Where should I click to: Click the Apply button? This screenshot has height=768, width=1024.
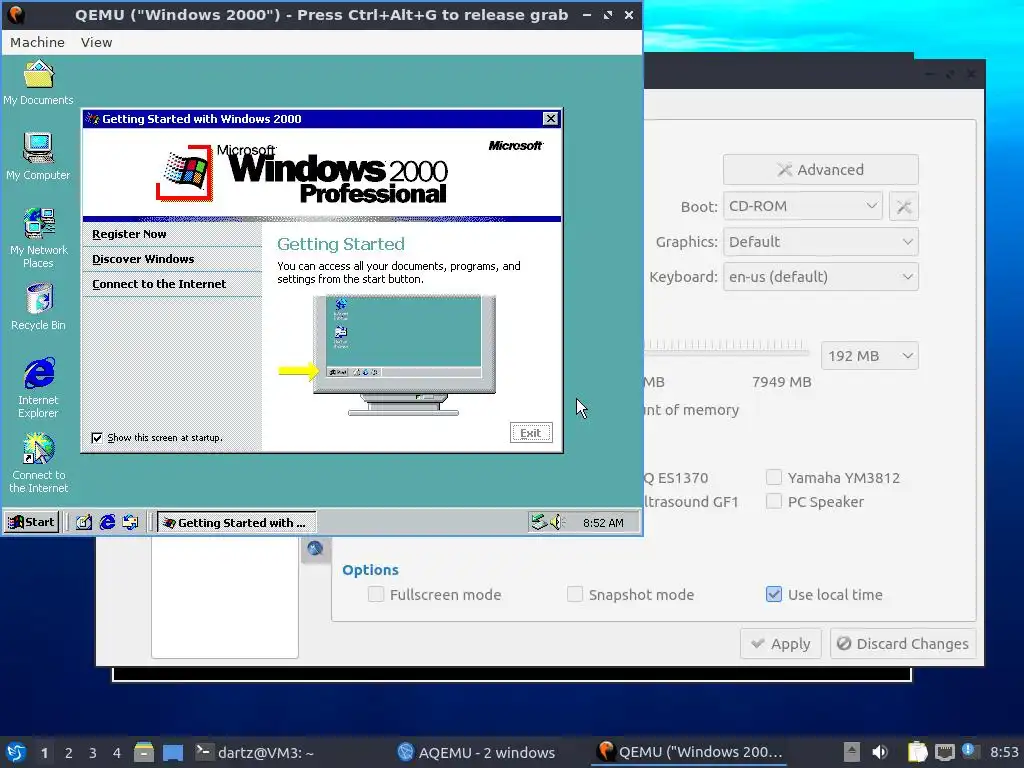(781, 644)
